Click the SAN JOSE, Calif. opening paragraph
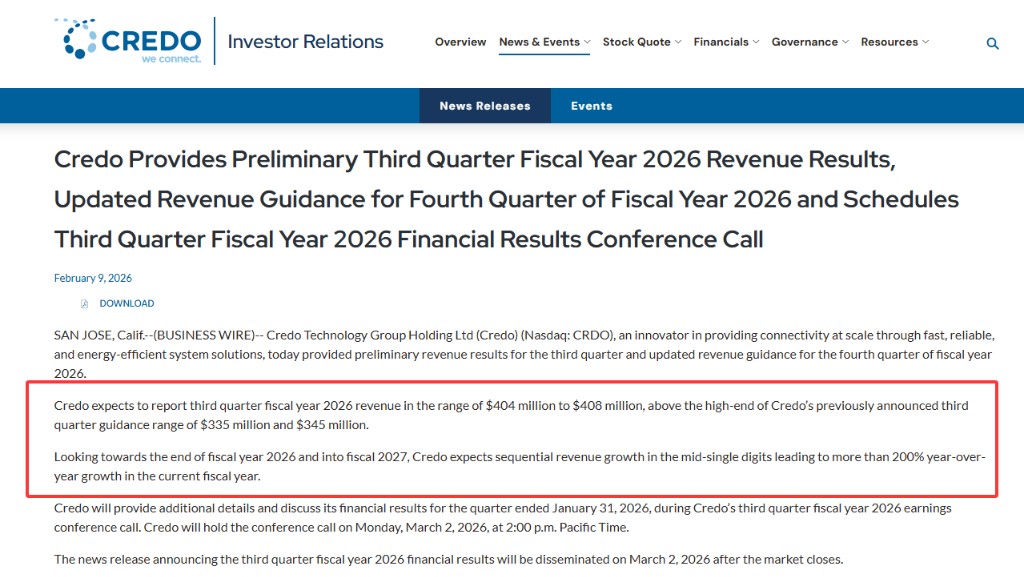This screenshot has height=577, width=1024. click(523, 353)
